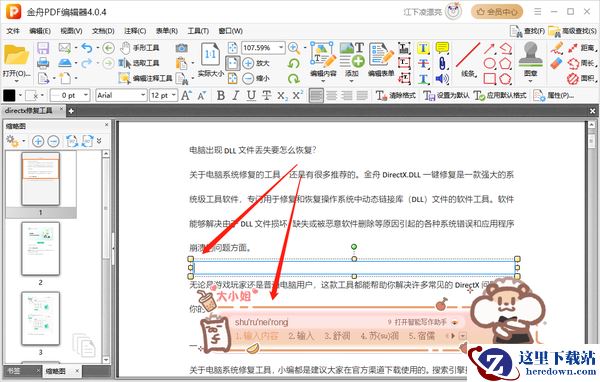Expand the Stamp (图章) dropdown
This screenshot has width=600, height=382.
(x=530, y=81)
